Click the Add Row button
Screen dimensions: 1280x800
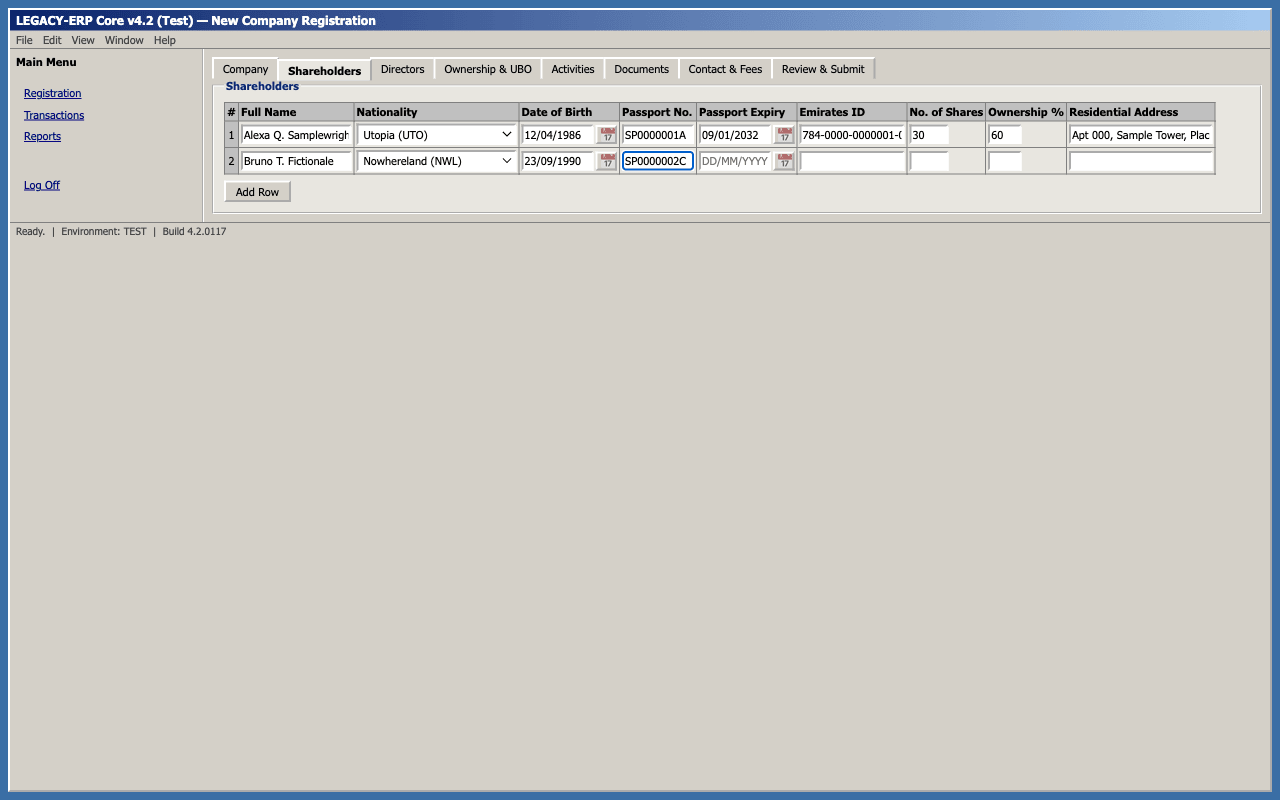pos(257,192)
